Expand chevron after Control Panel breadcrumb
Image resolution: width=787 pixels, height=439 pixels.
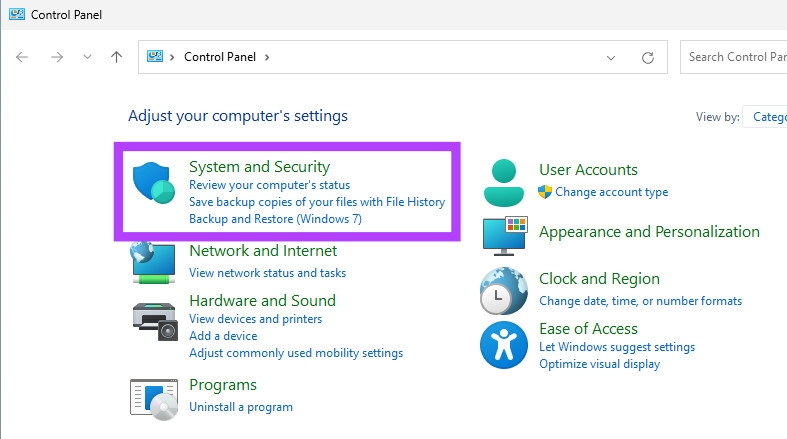pyautogui.click(x=267, y=57)
